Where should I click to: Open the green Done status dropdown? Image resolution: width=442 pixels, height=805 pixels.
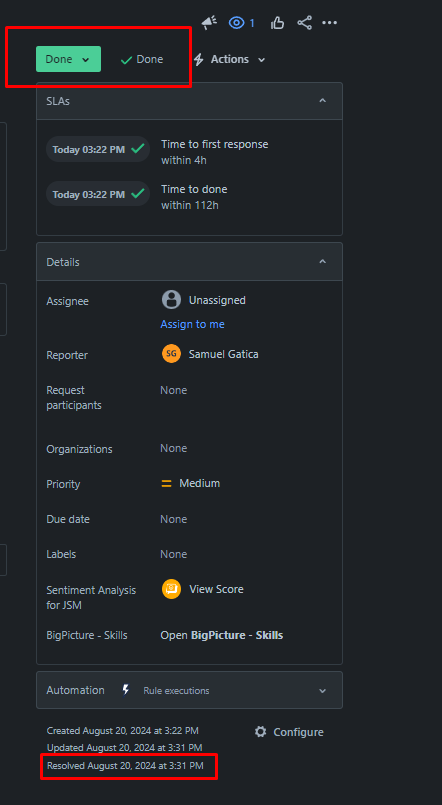click(68, 59)
